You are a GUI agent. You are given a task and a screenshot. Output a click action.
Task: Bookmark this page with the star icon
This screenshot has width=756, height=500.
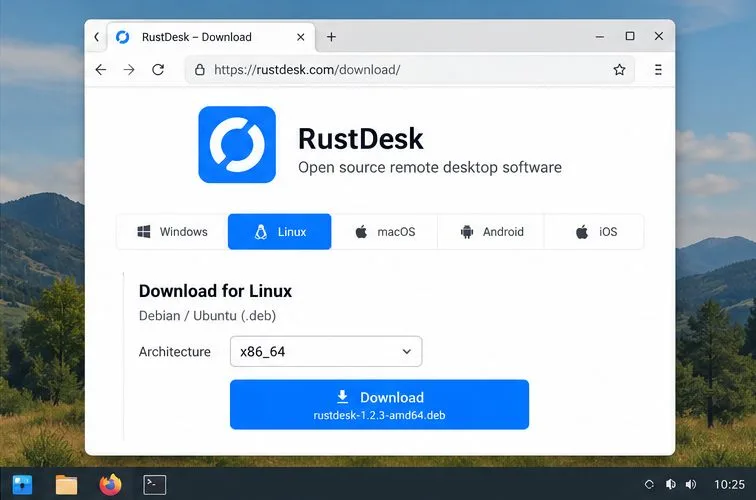tap(620, 70)
